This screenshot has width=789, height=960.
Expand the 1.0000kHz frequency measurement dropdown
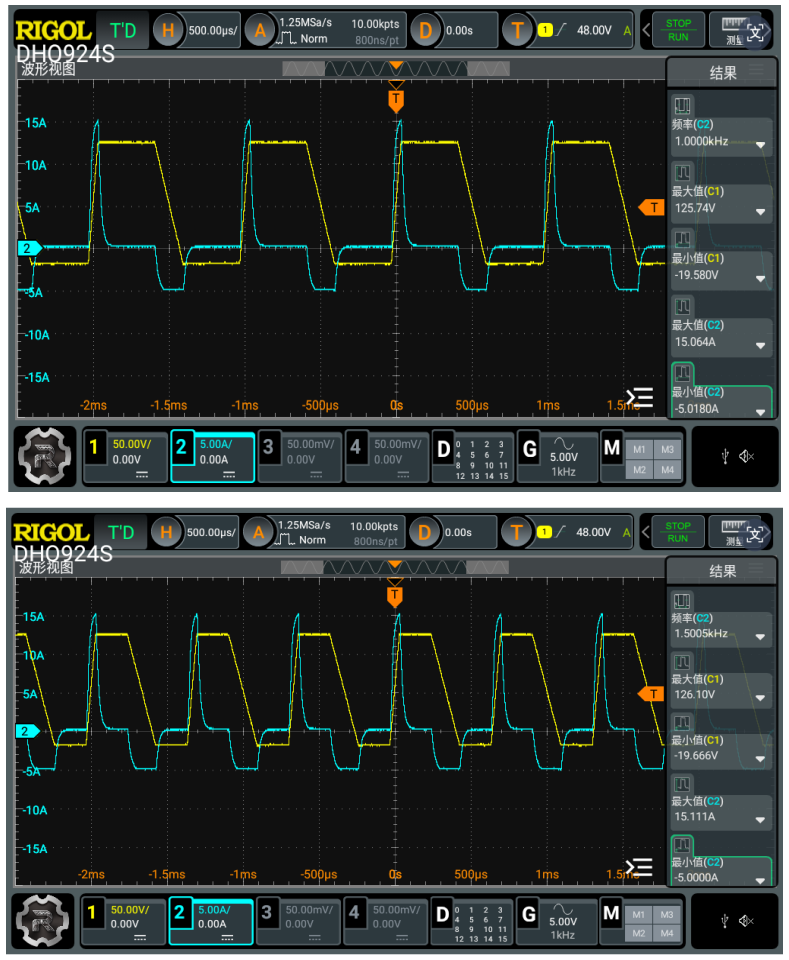pos(760,146)
